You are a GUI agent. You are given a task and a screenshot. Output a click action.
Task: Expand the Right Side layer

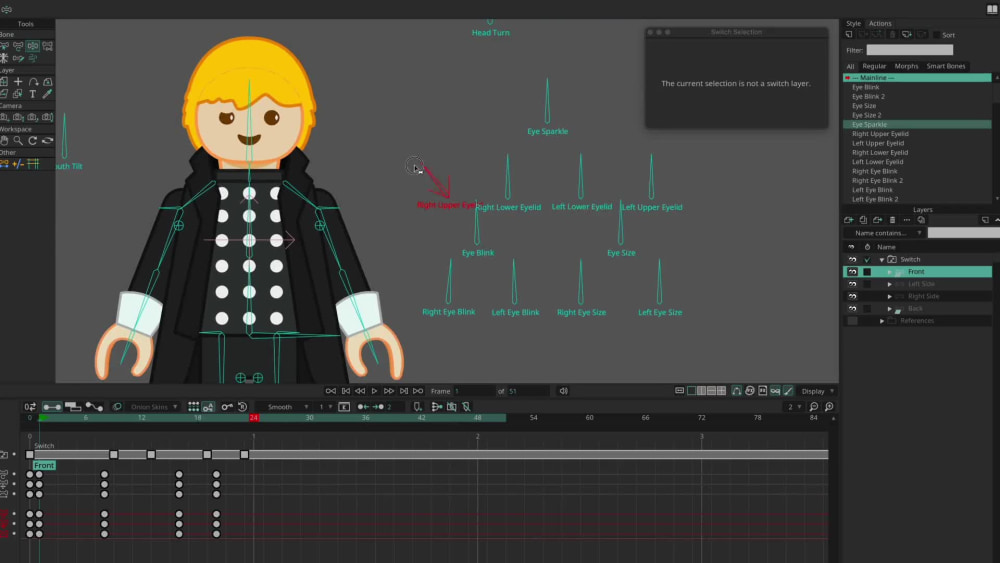coord(890,296)
